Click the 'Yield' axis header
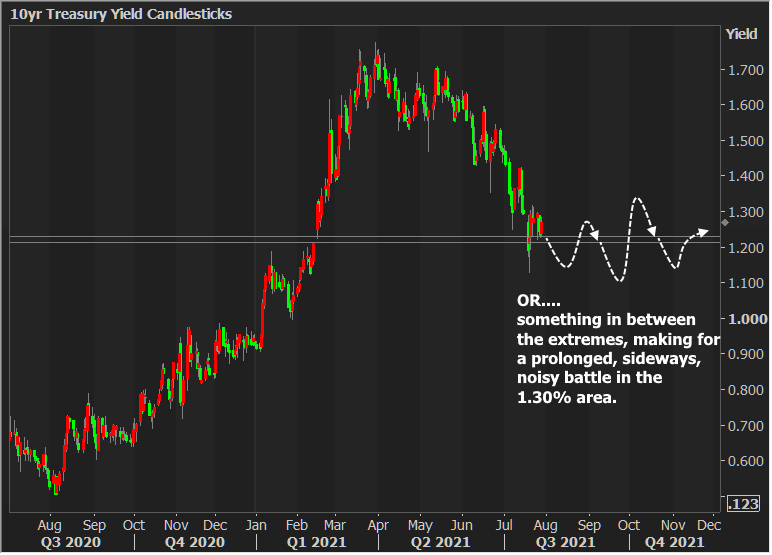This screenshot has height=555, width=772. pos(741,34)
